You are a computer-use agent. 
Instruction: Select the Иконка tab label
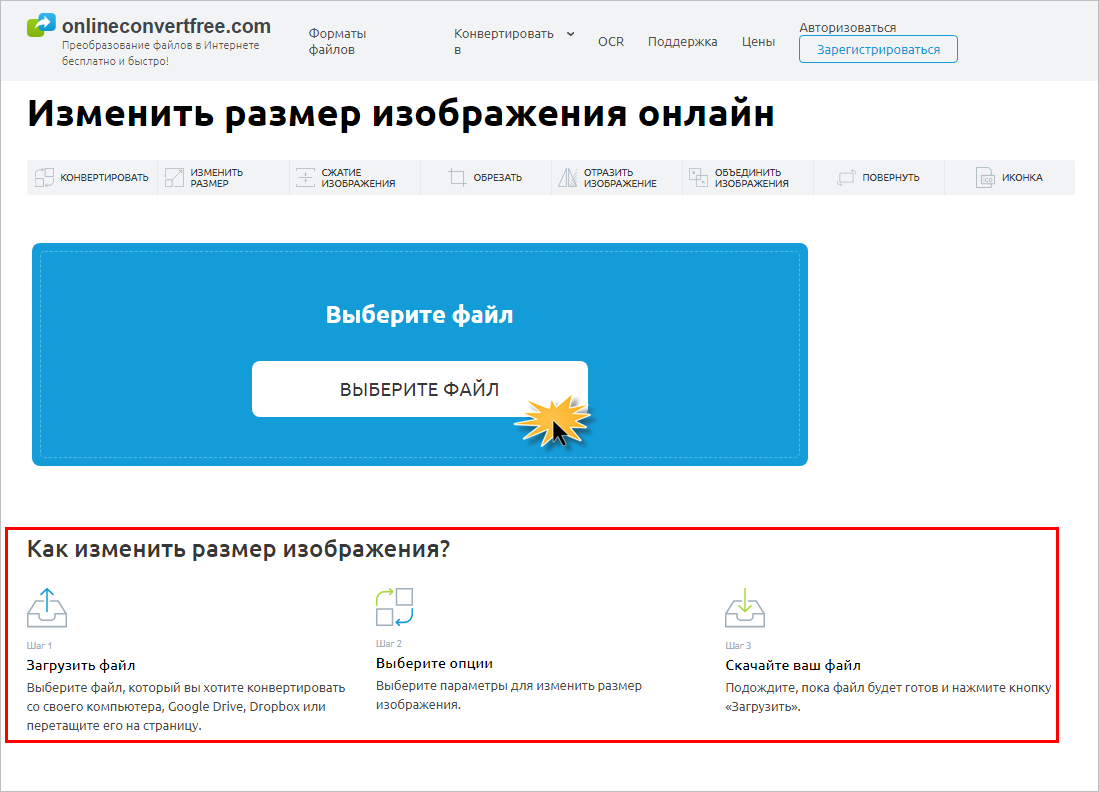coord(1022,177)
